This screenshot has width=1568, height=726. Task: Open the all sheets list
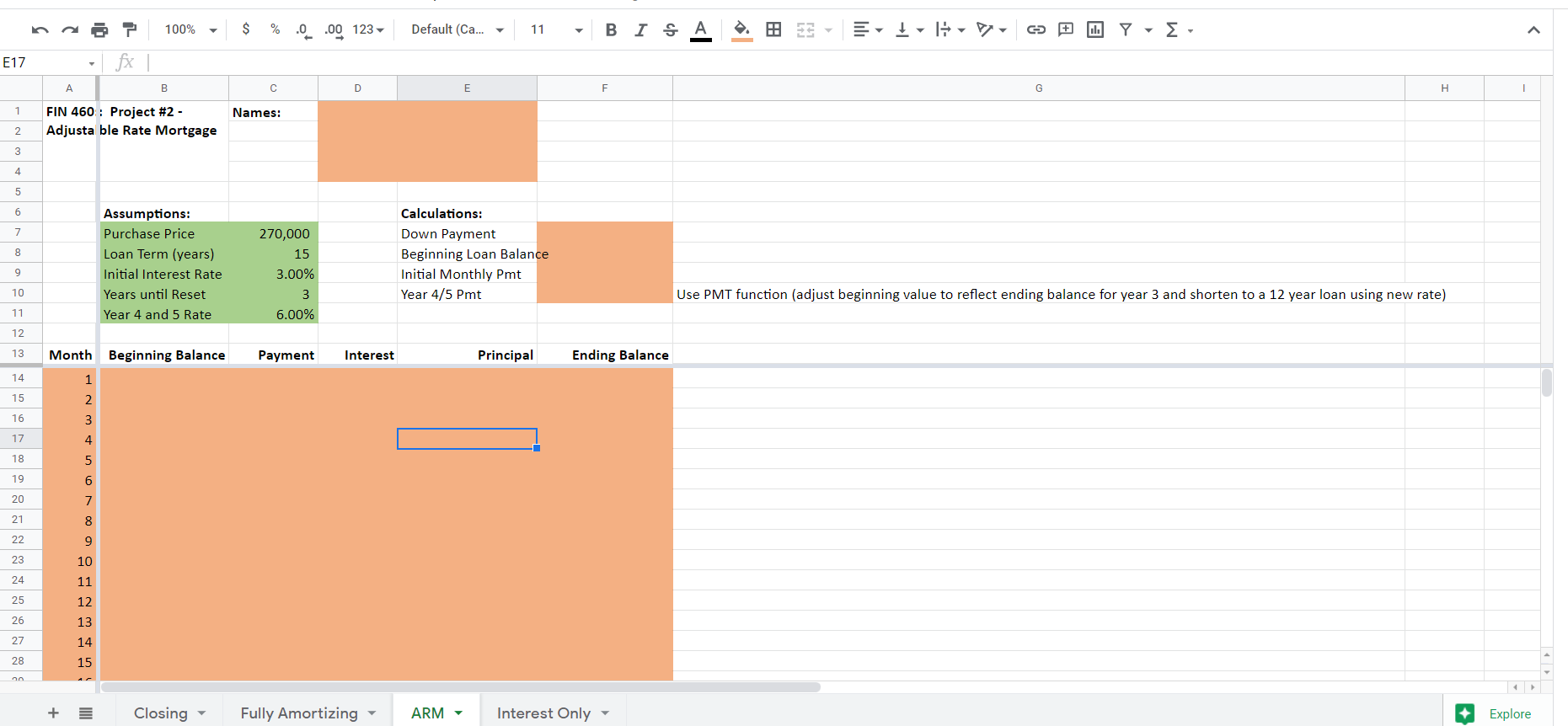(x=86, y=713)
